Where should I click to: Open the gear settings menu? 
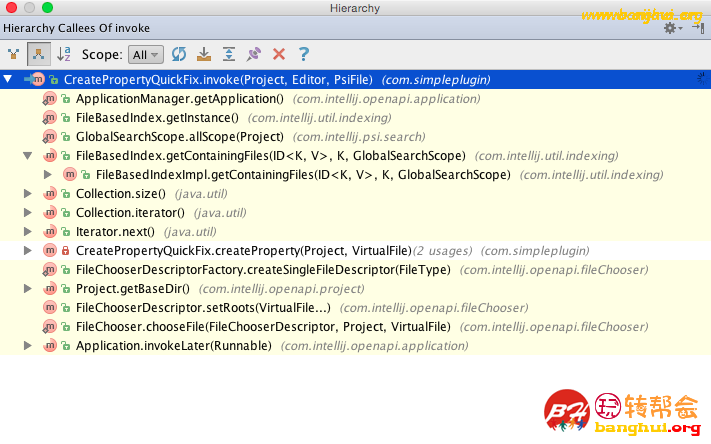673,28
